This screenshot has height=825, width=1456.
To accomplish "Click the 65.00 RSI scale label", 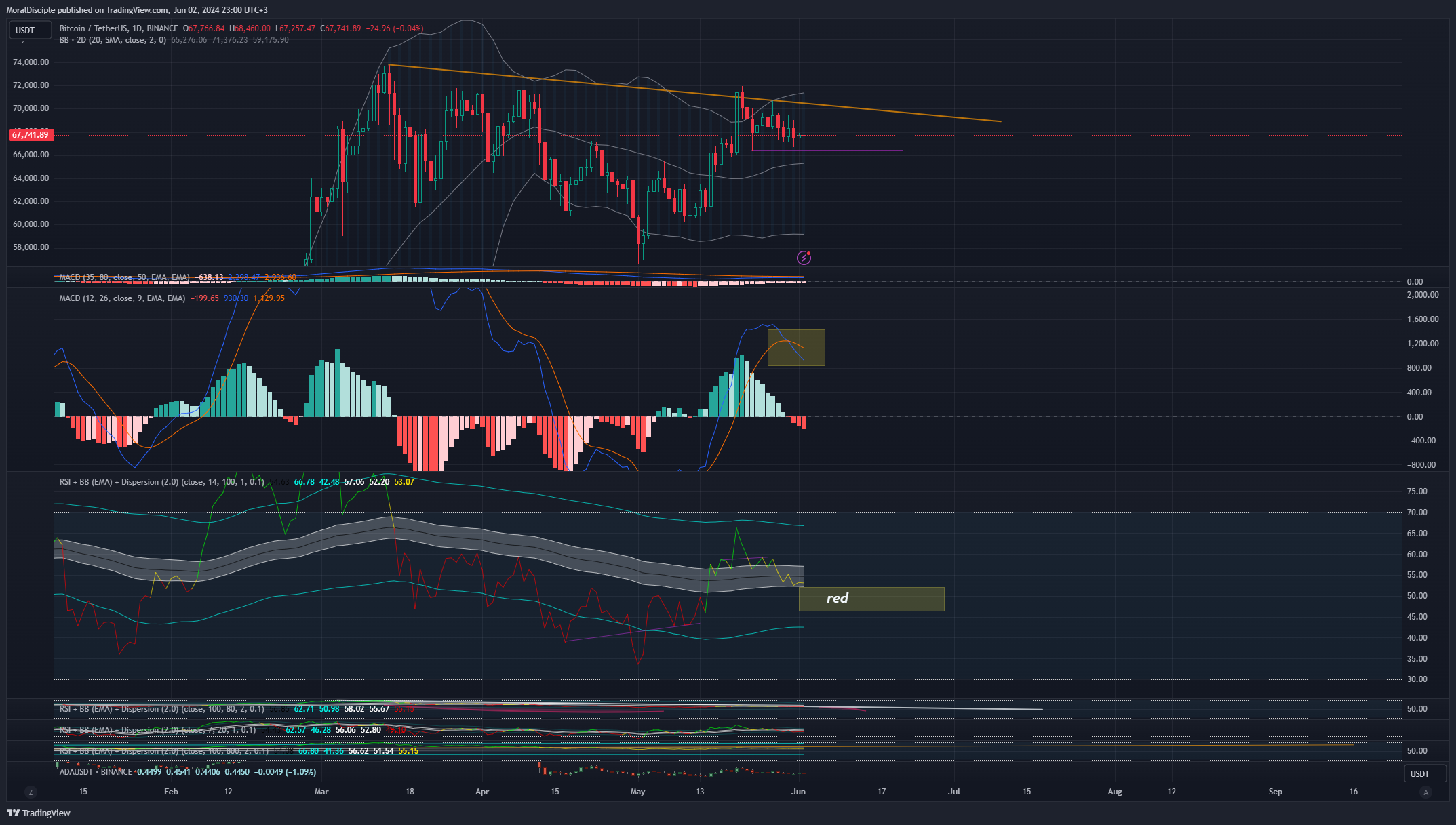I will click(x=1417, y=534).
